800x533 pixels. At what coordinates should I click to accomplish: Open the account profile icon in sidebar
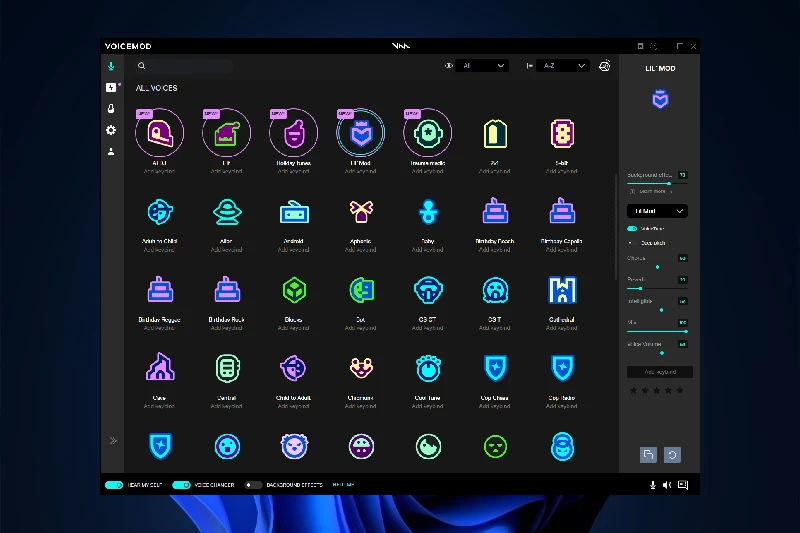111,151
